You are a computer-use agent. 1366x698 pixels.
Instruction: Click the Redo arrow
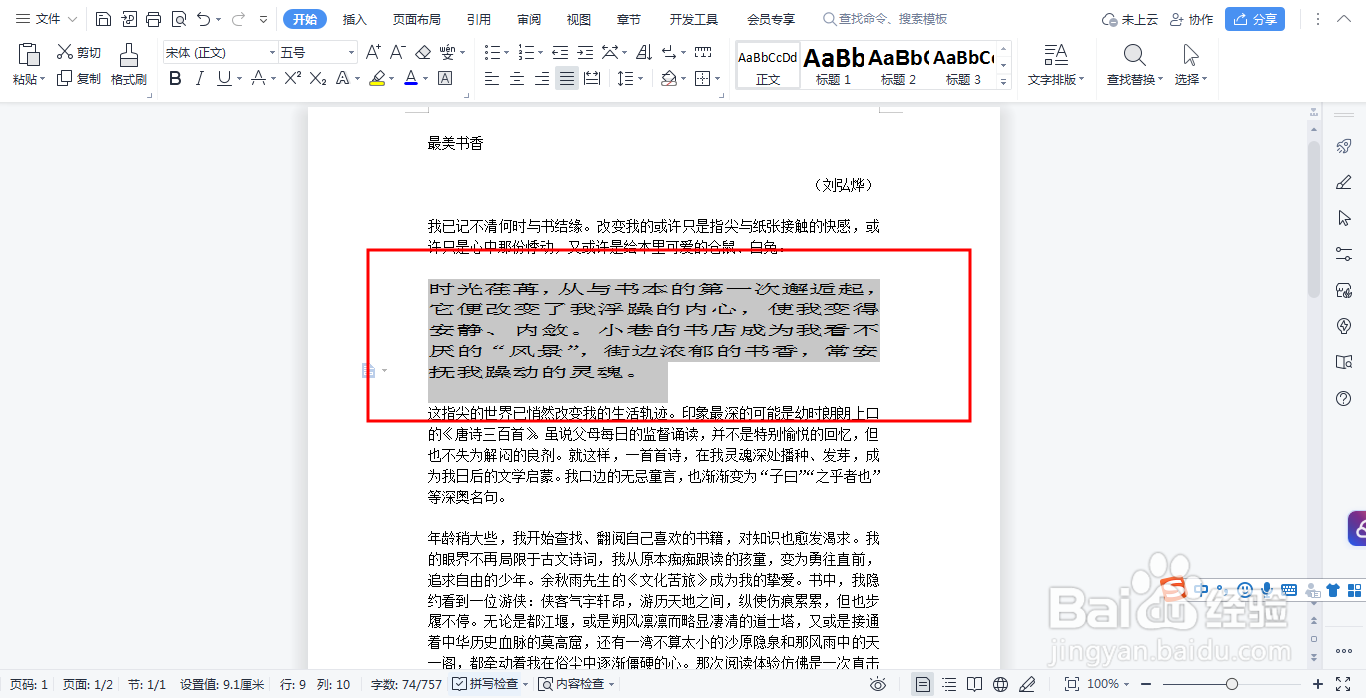click(x=238, y=19)
